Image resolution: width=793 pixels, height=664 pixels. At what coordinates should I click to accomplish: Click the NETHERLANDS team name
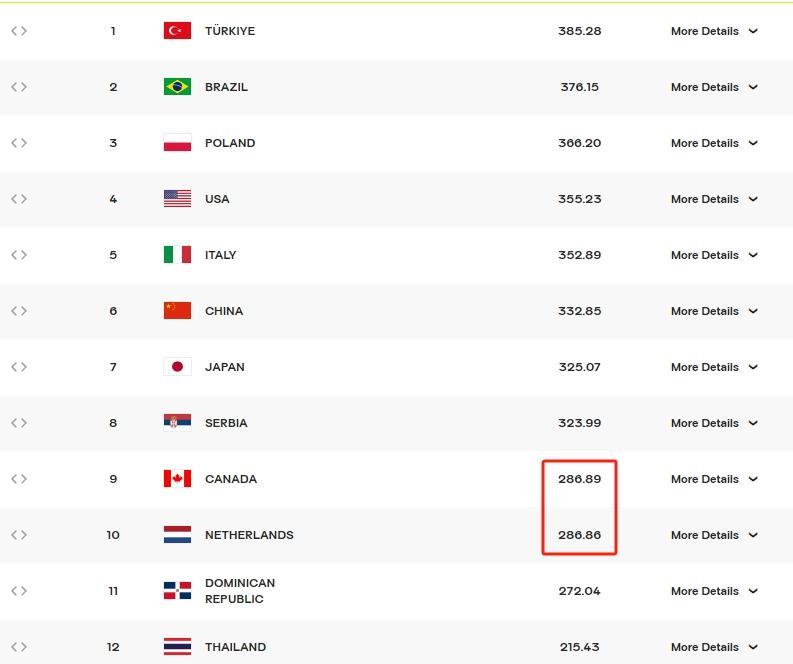pos(249,535)
